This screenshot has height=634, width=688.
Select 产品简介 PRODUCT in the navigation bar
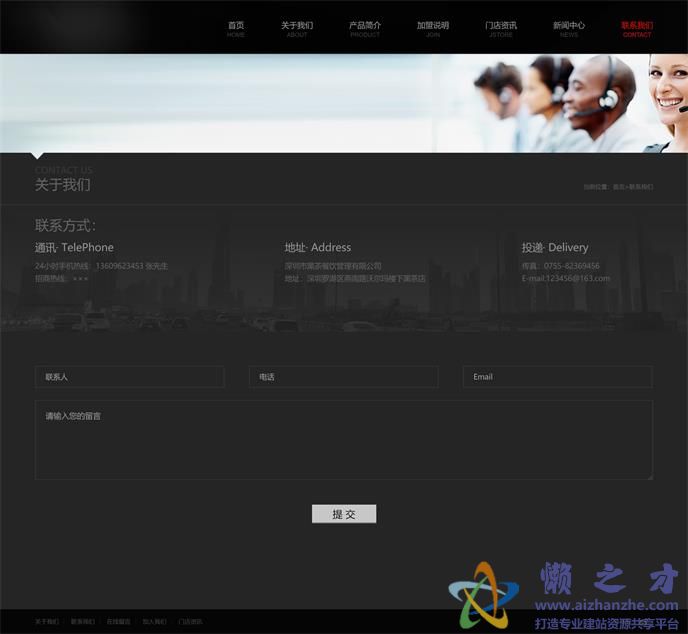coord(365,29)
